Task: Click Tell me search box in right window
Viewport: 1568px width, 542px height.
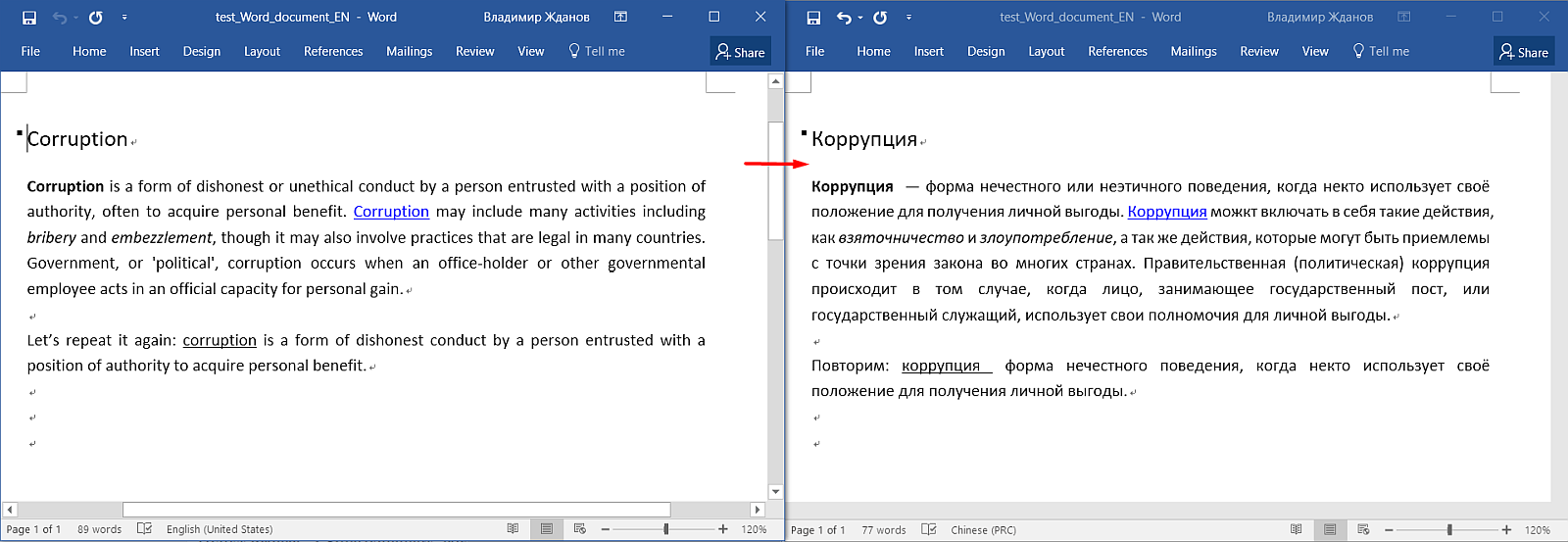Action: 1381,51
